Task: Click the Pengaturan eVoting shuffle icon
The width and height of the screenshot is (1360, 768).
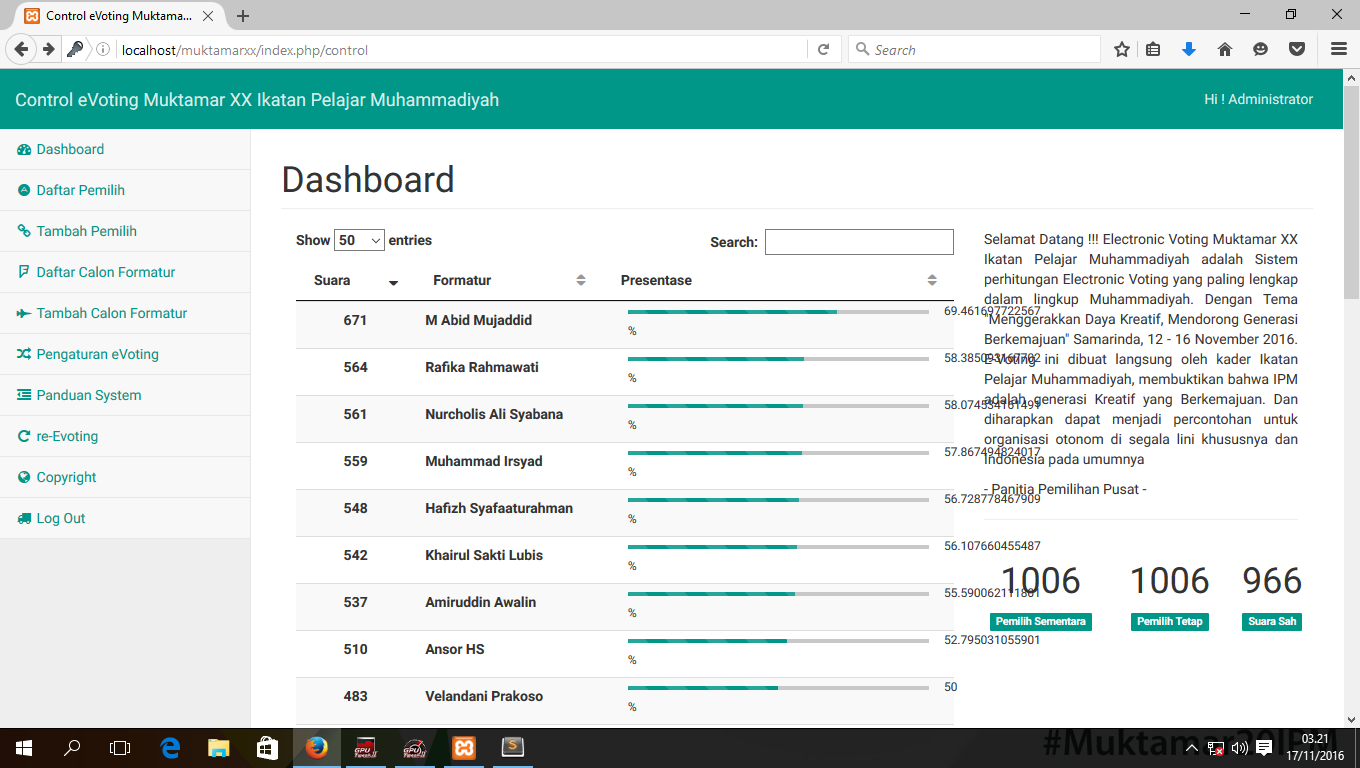Action: pyautogui.click(x=24, y=354)
